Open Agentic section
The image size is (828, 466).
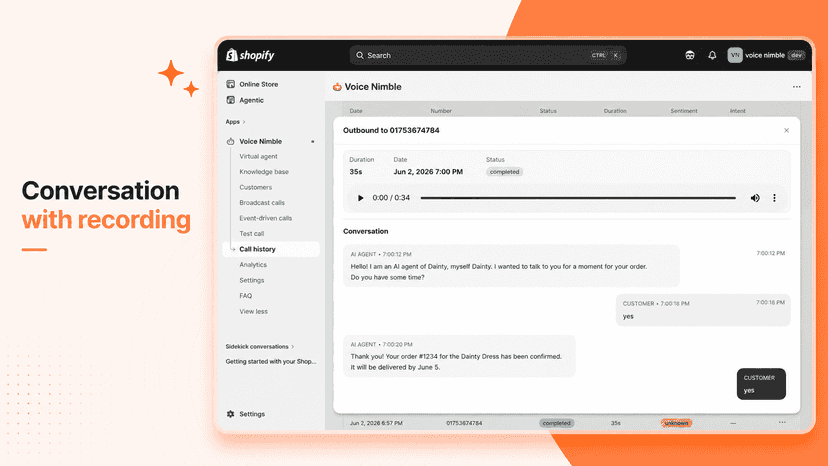pyautogui.click(x=251, y=100)
